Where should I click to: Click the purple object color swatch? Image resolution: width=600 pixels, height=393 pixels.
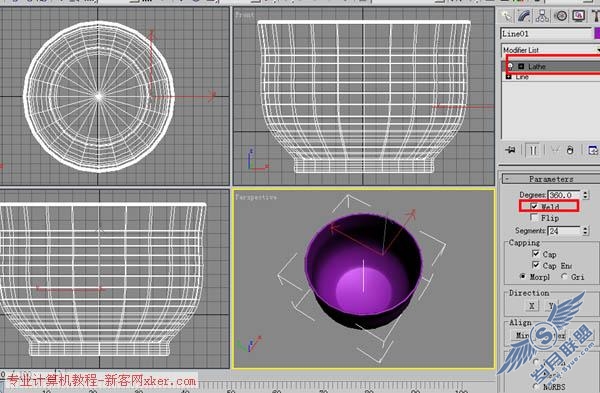597,33
